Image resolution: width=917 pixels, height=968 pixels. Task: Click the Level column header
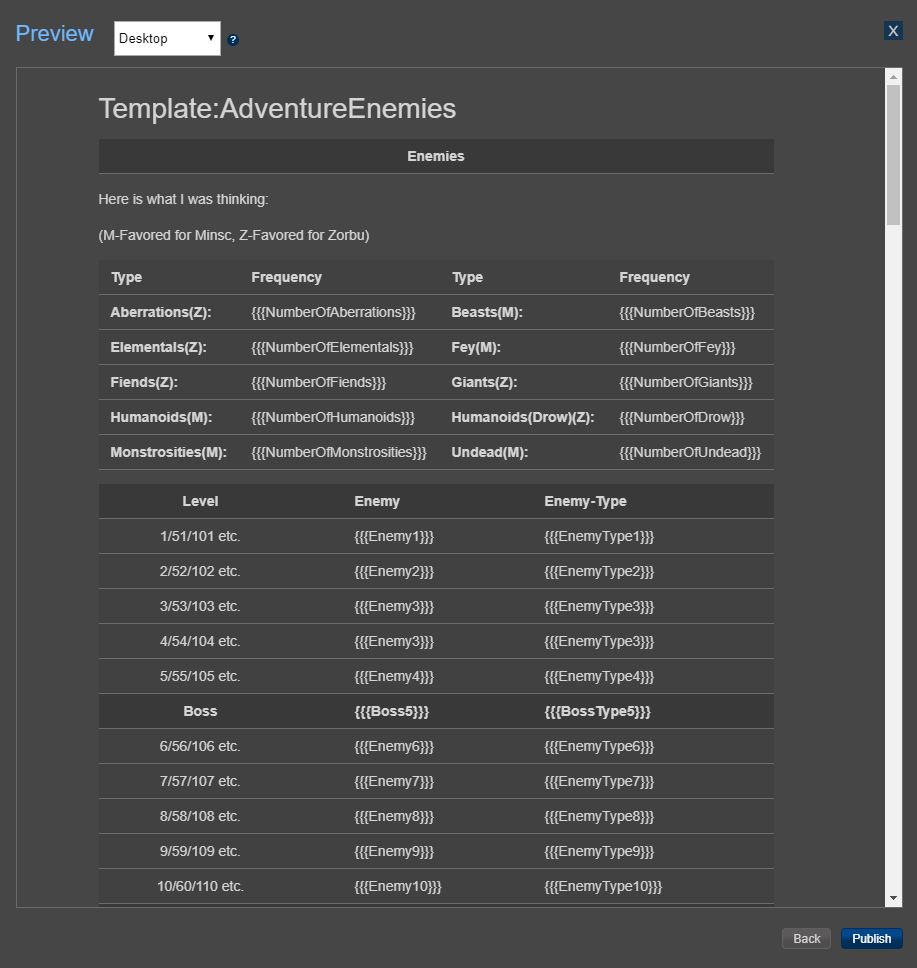point(200,501)
